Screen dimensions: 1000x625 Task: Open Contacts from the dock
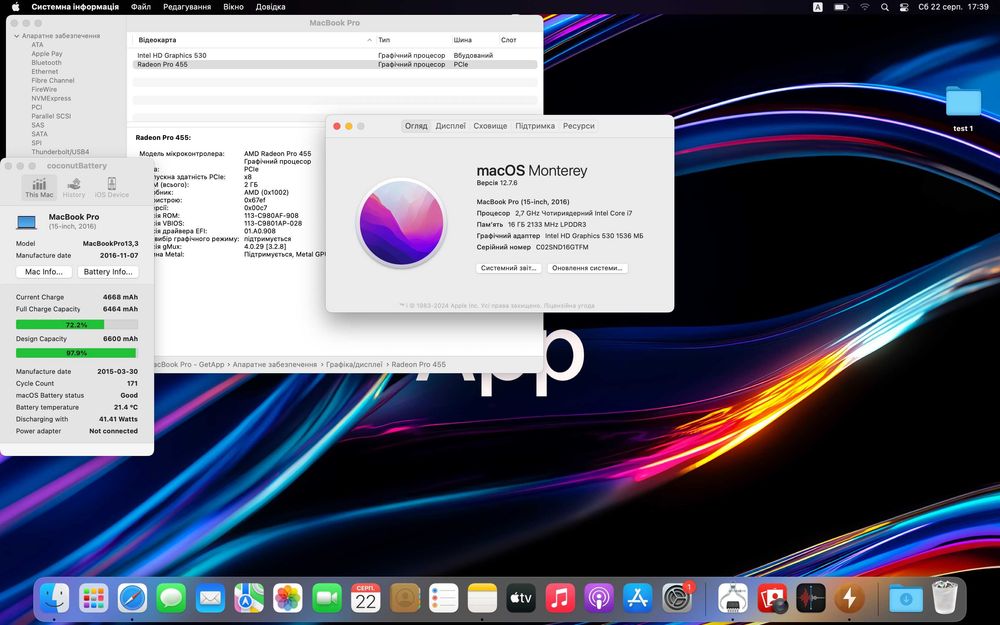tap(404, 598)
